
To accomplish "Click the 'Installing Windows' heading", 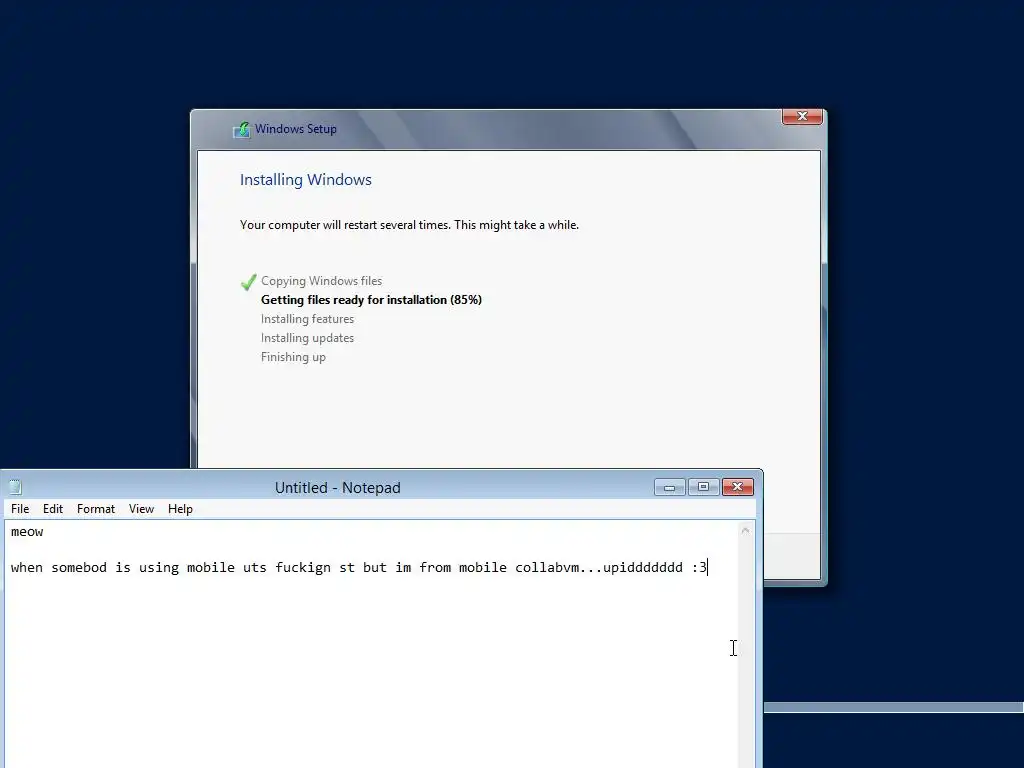I will pos(306,180).
